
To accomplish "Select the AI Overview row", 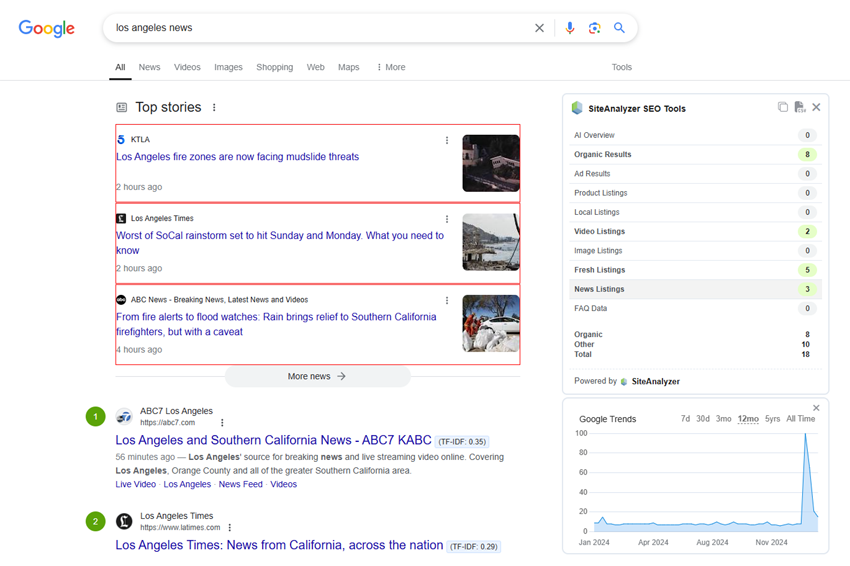I will [696, 136].
